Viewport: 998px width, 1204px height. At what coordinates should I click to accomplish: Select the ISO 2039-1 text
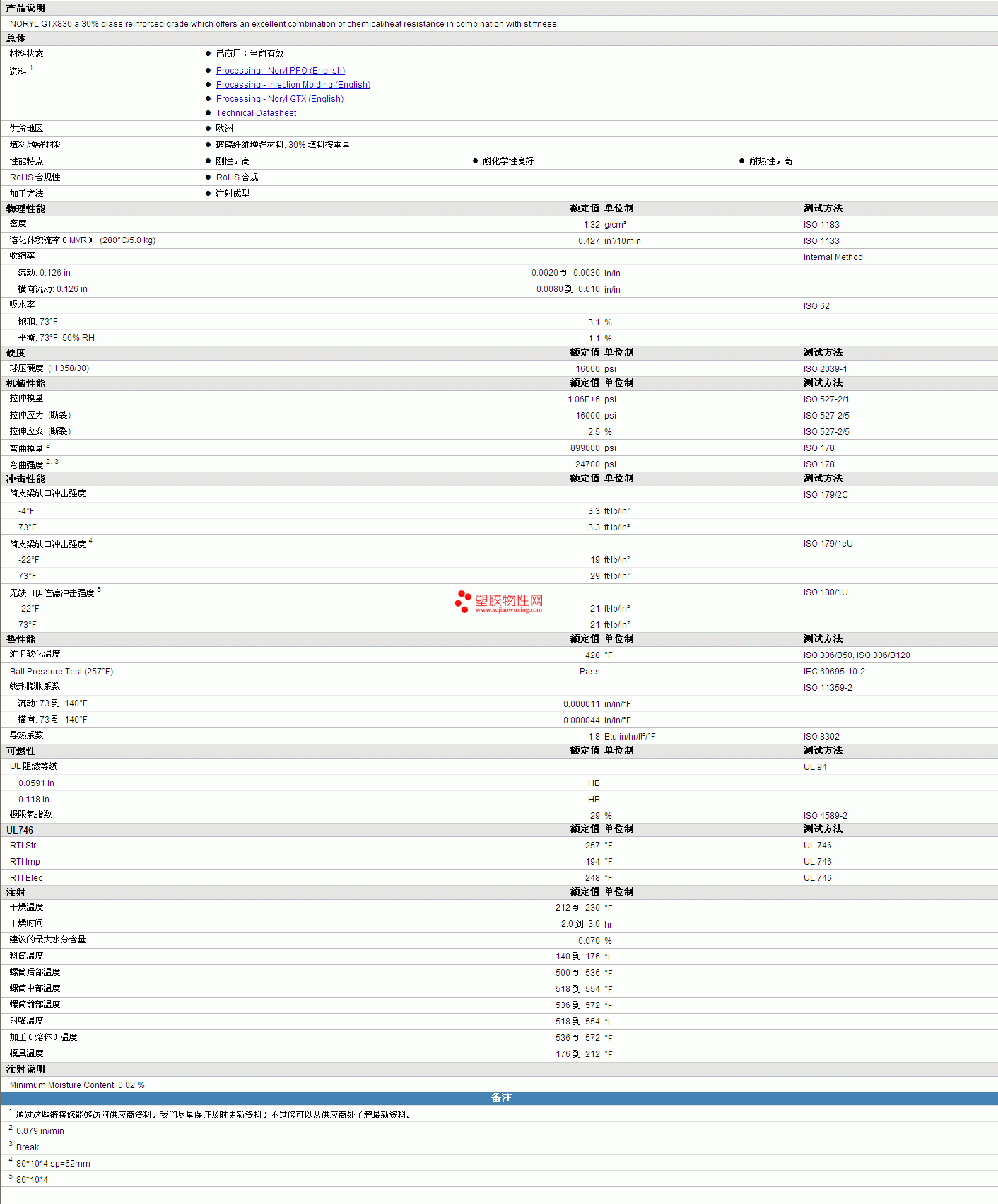[x=825, y=369]
